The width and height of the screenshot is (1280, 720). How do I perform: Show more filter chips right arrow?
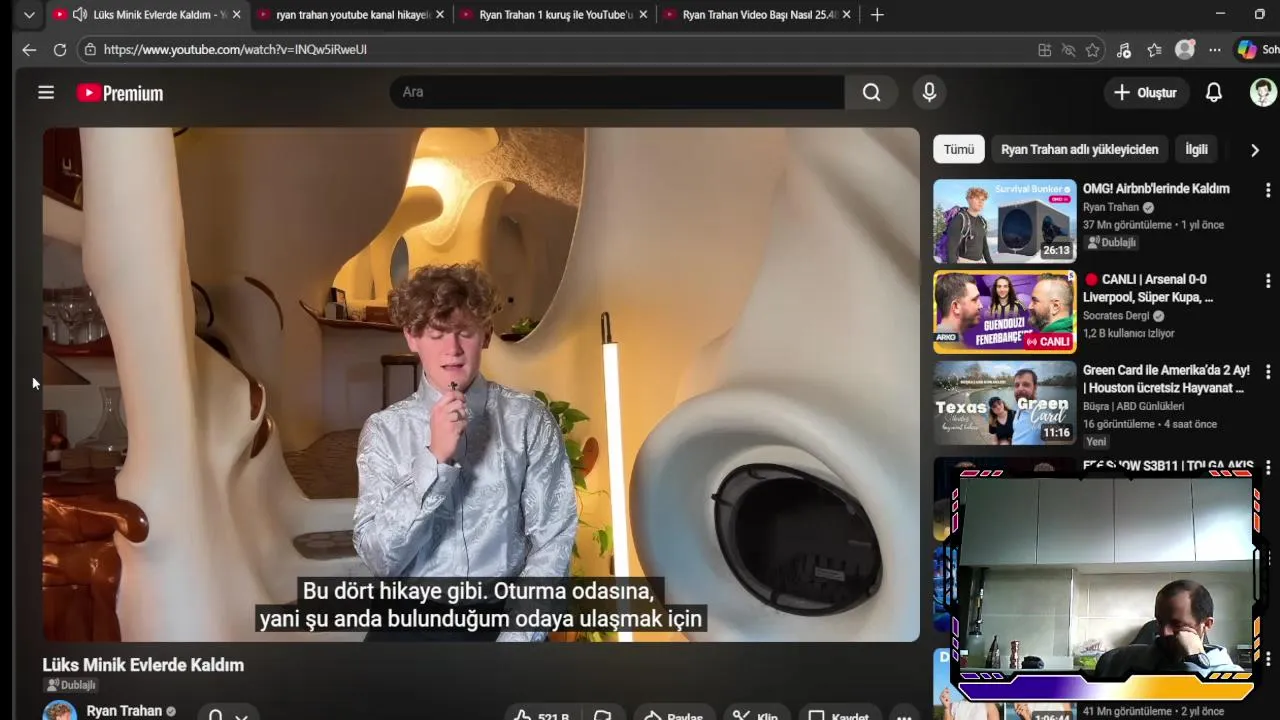click(x=1255, y=150)
